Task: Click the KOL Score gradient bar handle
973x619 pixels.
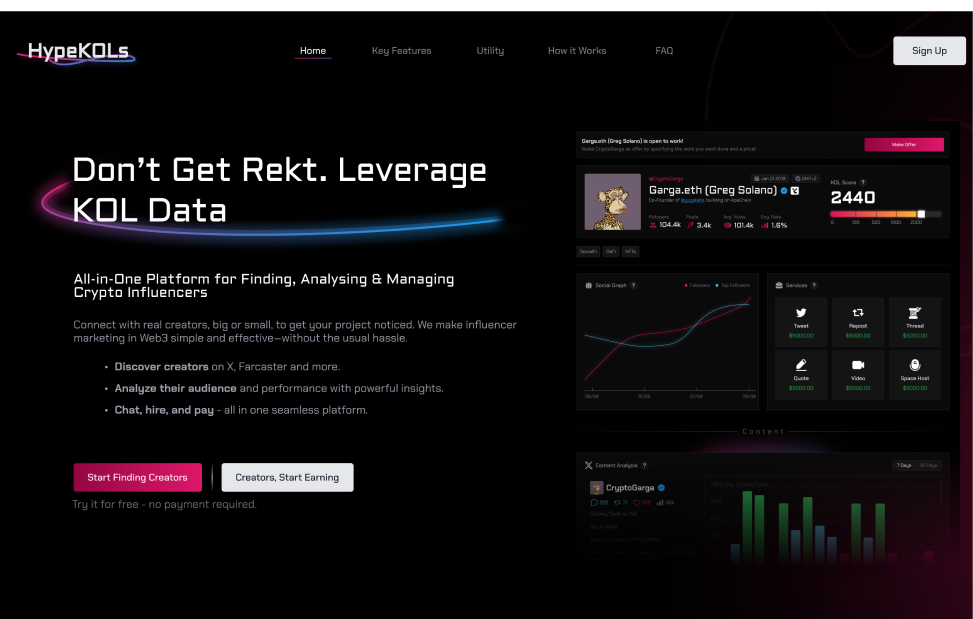Action: tap(922, 213)
